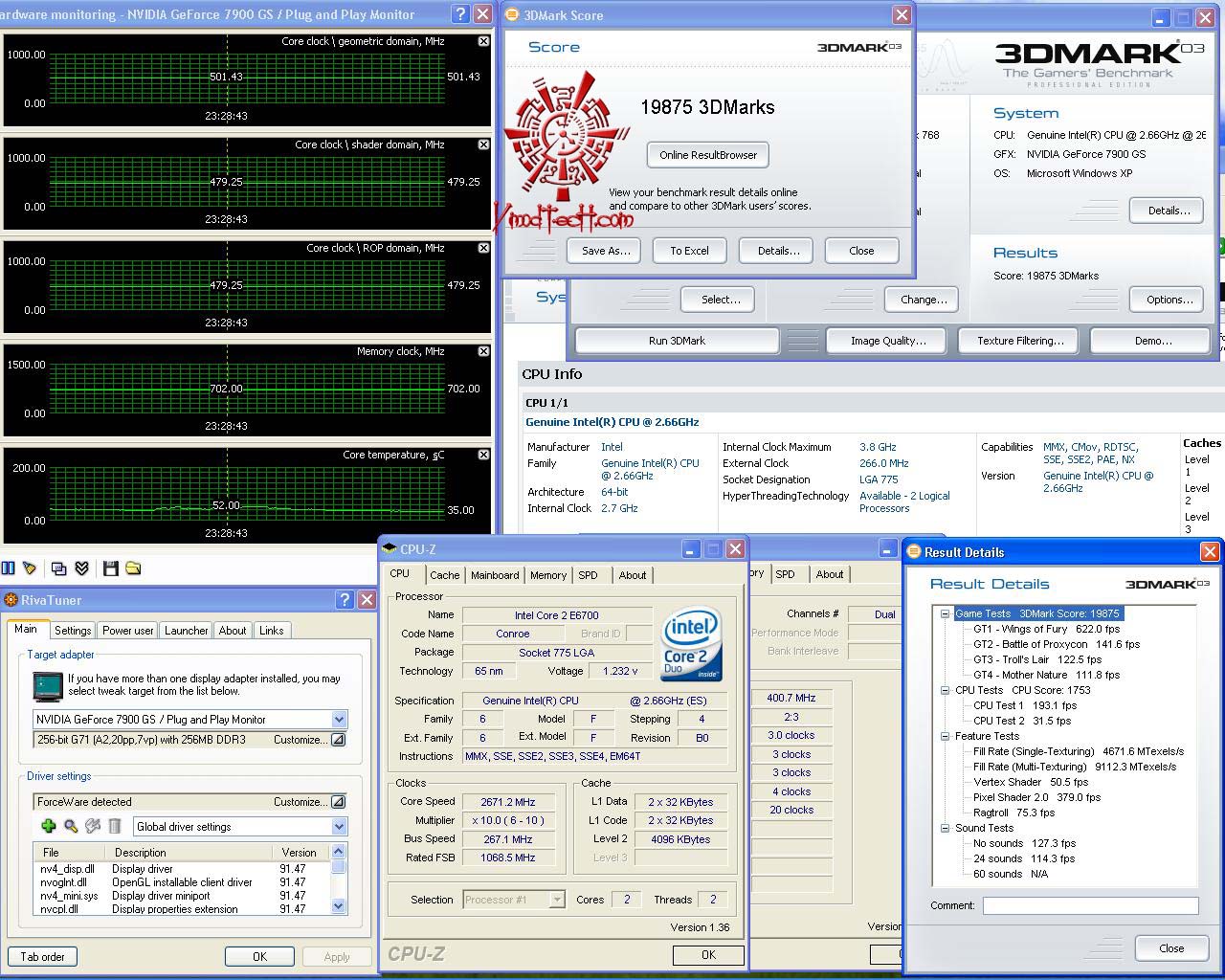Click the magnifier icon in Driver settings
This screenshot has width=1225, height=980.
click(x=71, y=826)
